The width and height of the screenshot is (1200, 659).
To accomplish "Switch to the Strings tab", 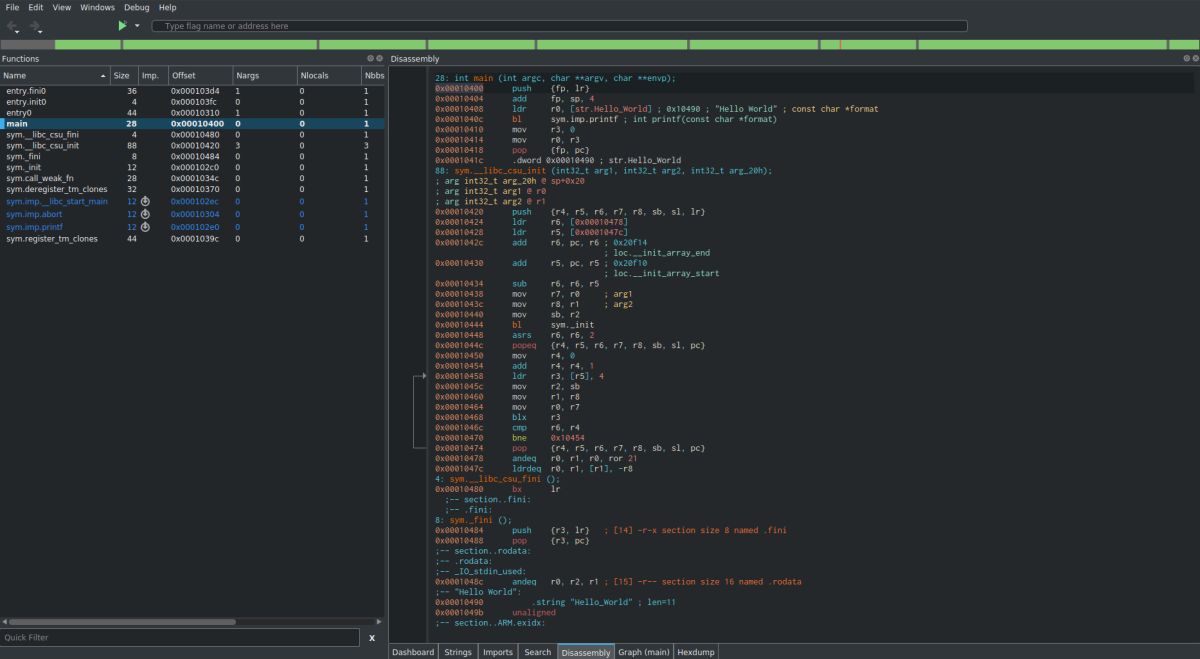I will [458, 652].
